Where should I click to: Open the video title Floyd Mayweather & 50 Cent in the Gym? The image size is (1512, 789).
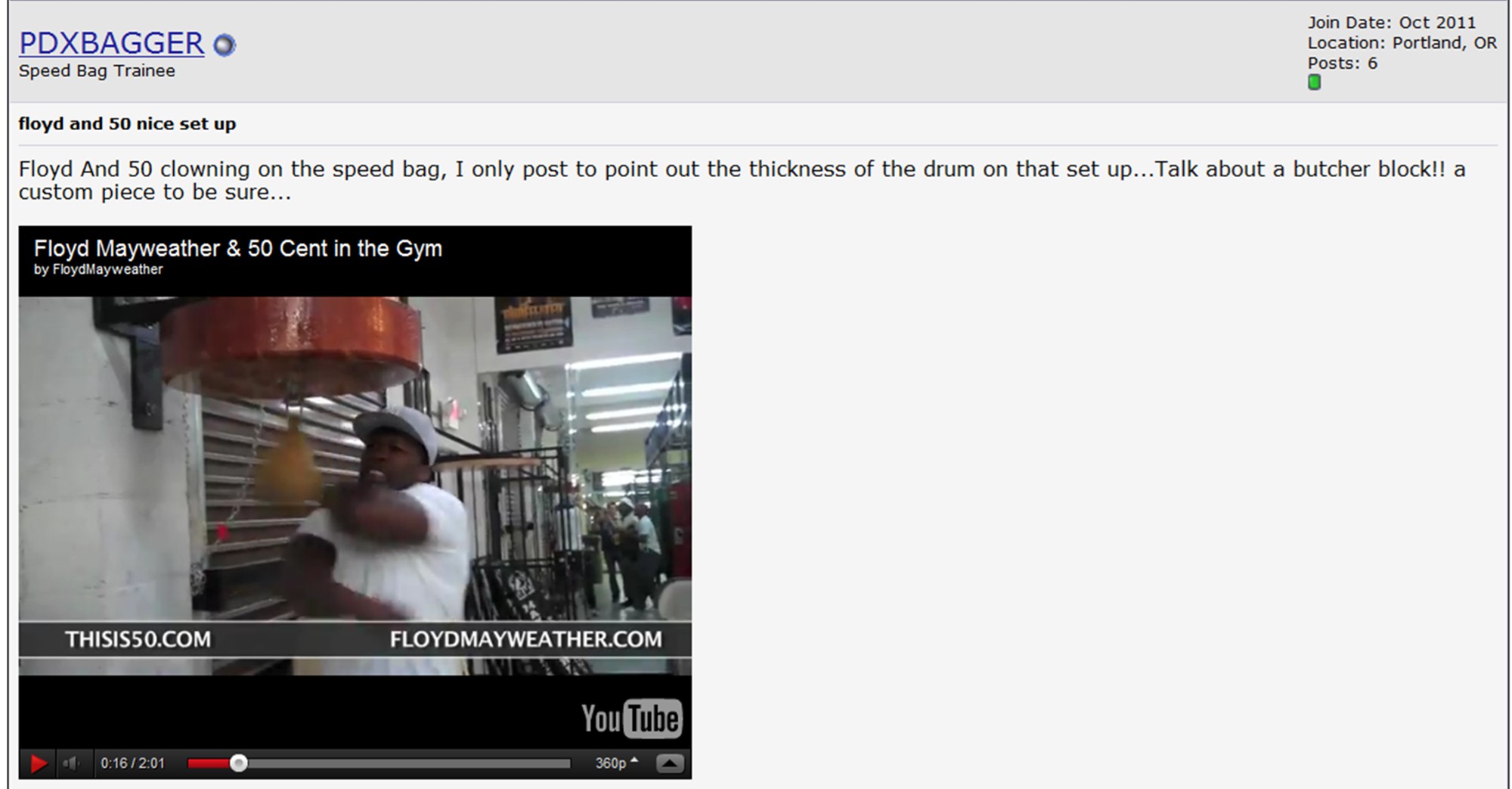(x=237, y=248)
